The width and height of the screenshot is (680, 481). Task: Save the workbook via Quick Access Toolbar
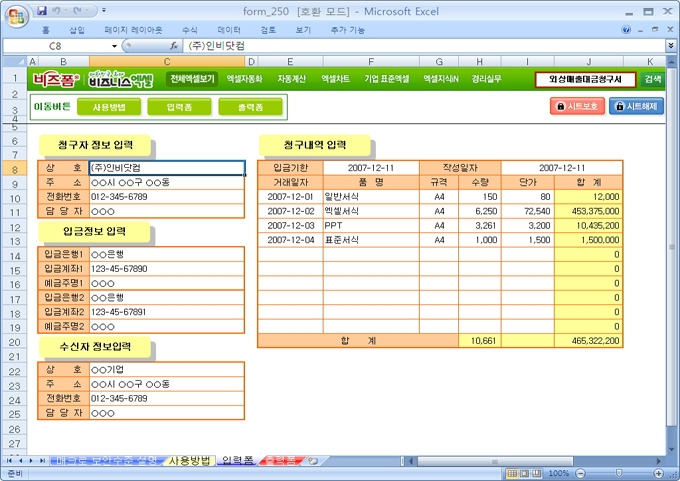click(x=42, y=10)
